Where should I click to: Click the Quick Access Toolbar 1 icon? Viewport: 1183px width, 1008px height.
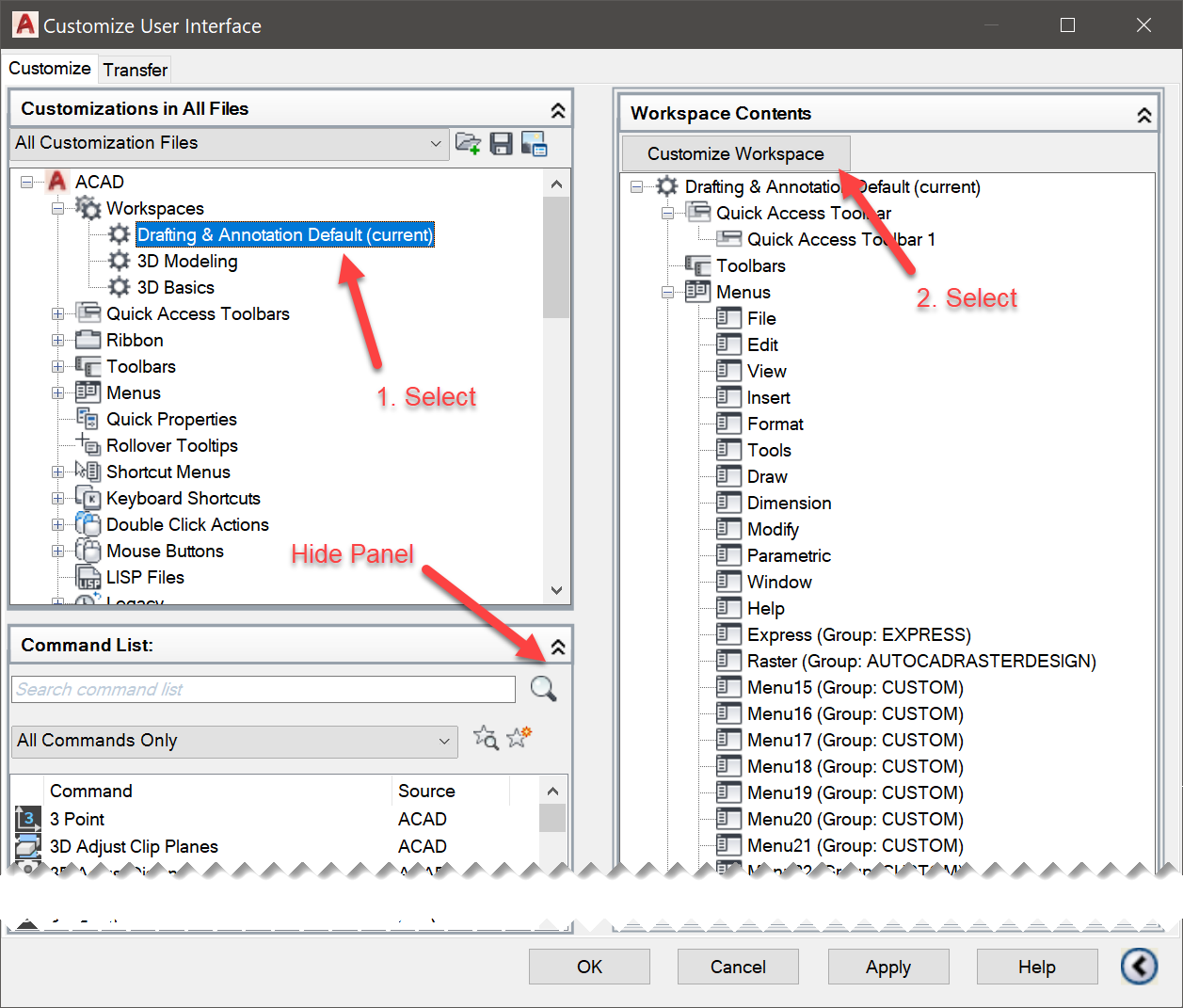pyautogui.click(x=729, y=239)
